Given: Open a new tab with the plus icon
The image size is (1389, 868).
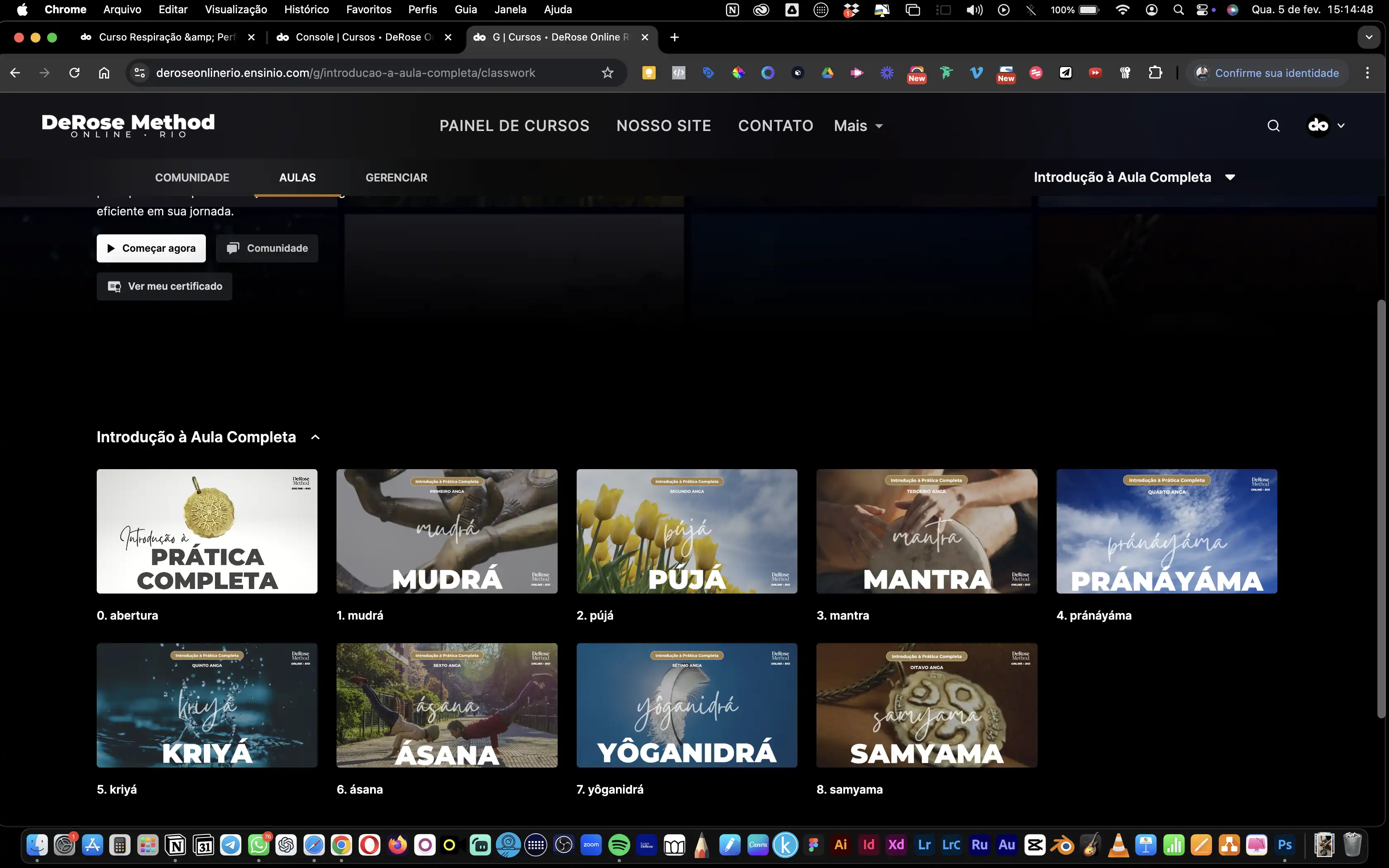Looking at the screenshot, I should 674,37.
